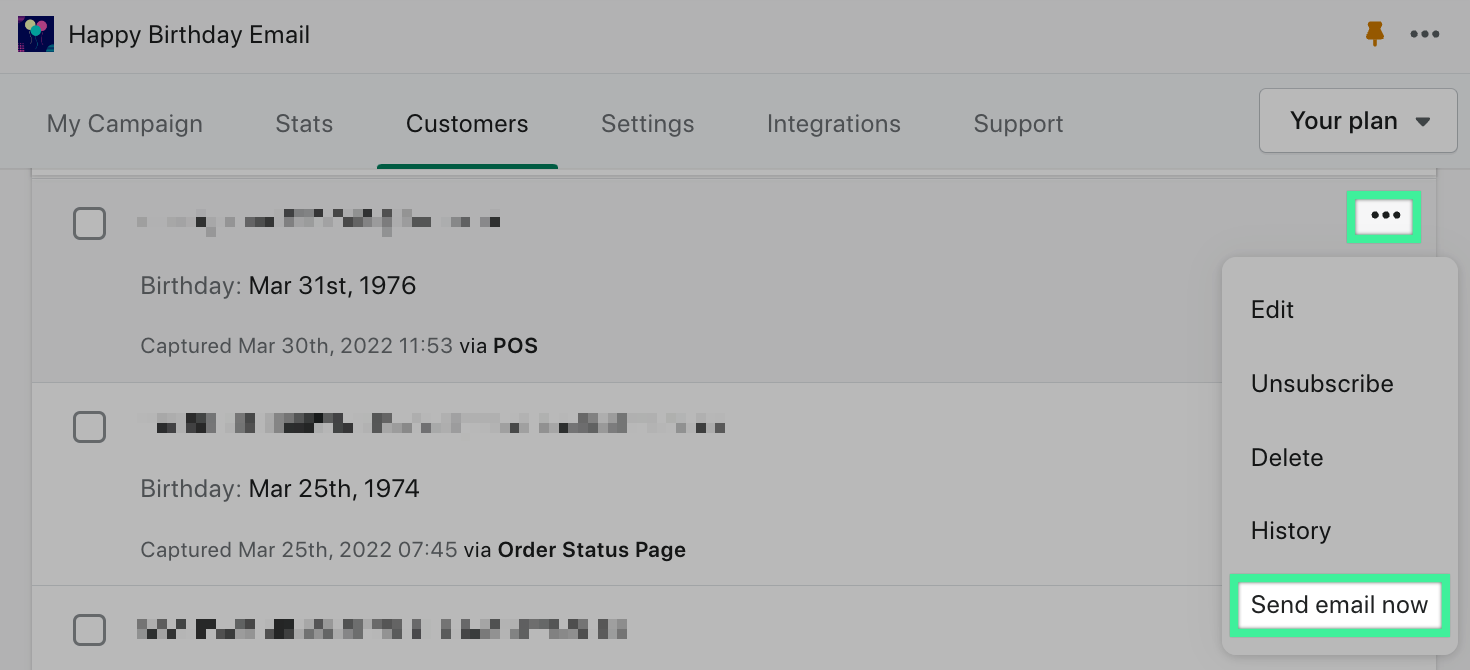The width and height of the screenshot is (1470, 670).
Task: Click Send email now
Action: tap(1339, 605)
